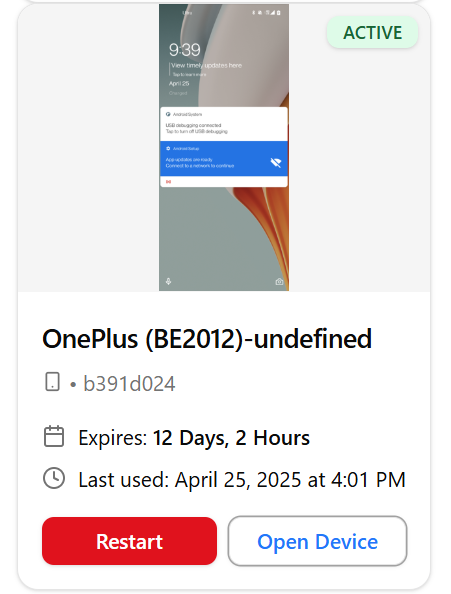Tap the crossed-out eye icon in blue notification

click(x=276, y=163)
